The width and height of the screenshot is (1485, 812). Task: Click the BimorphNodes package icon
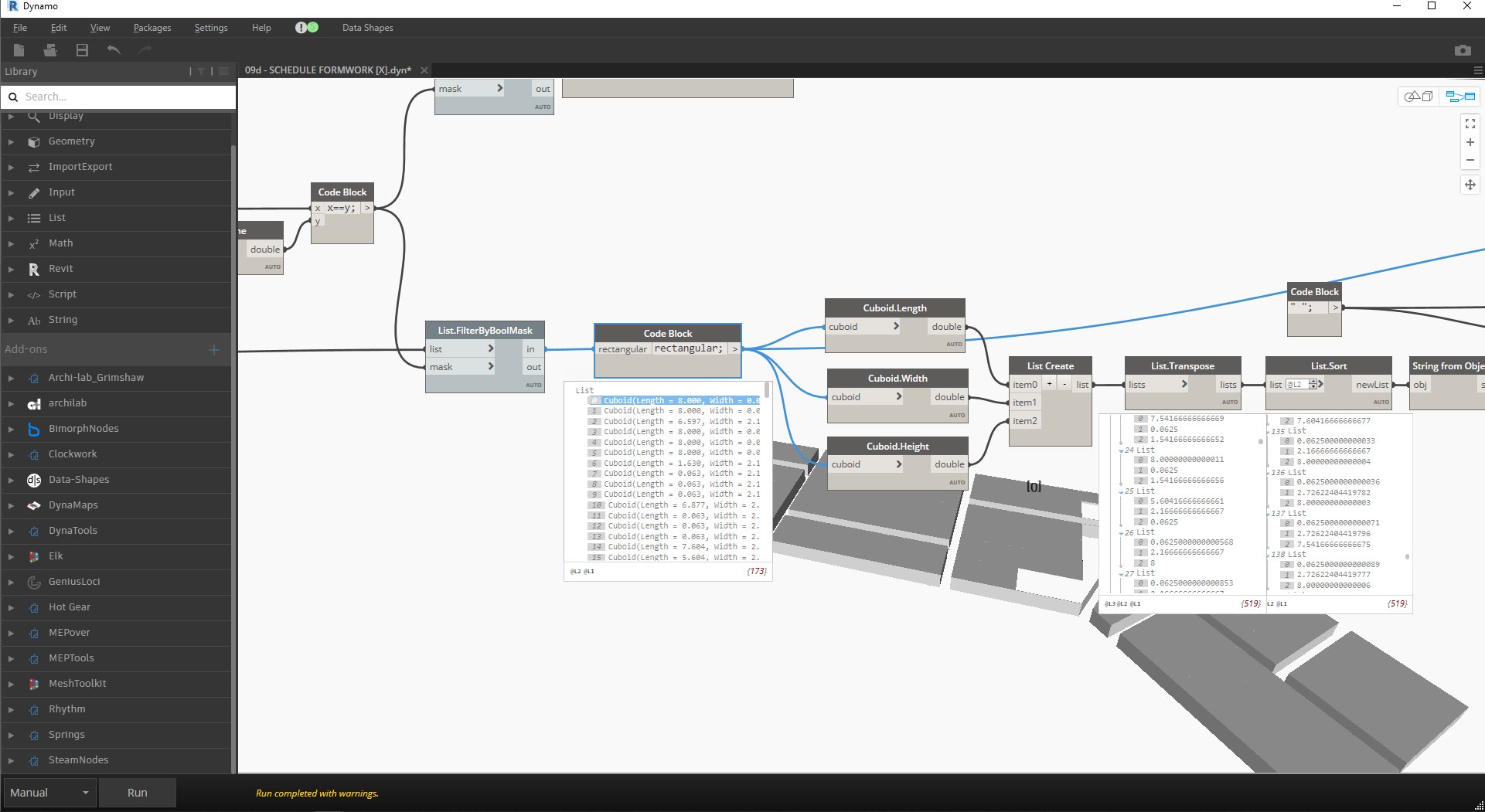tap(34, 429)
